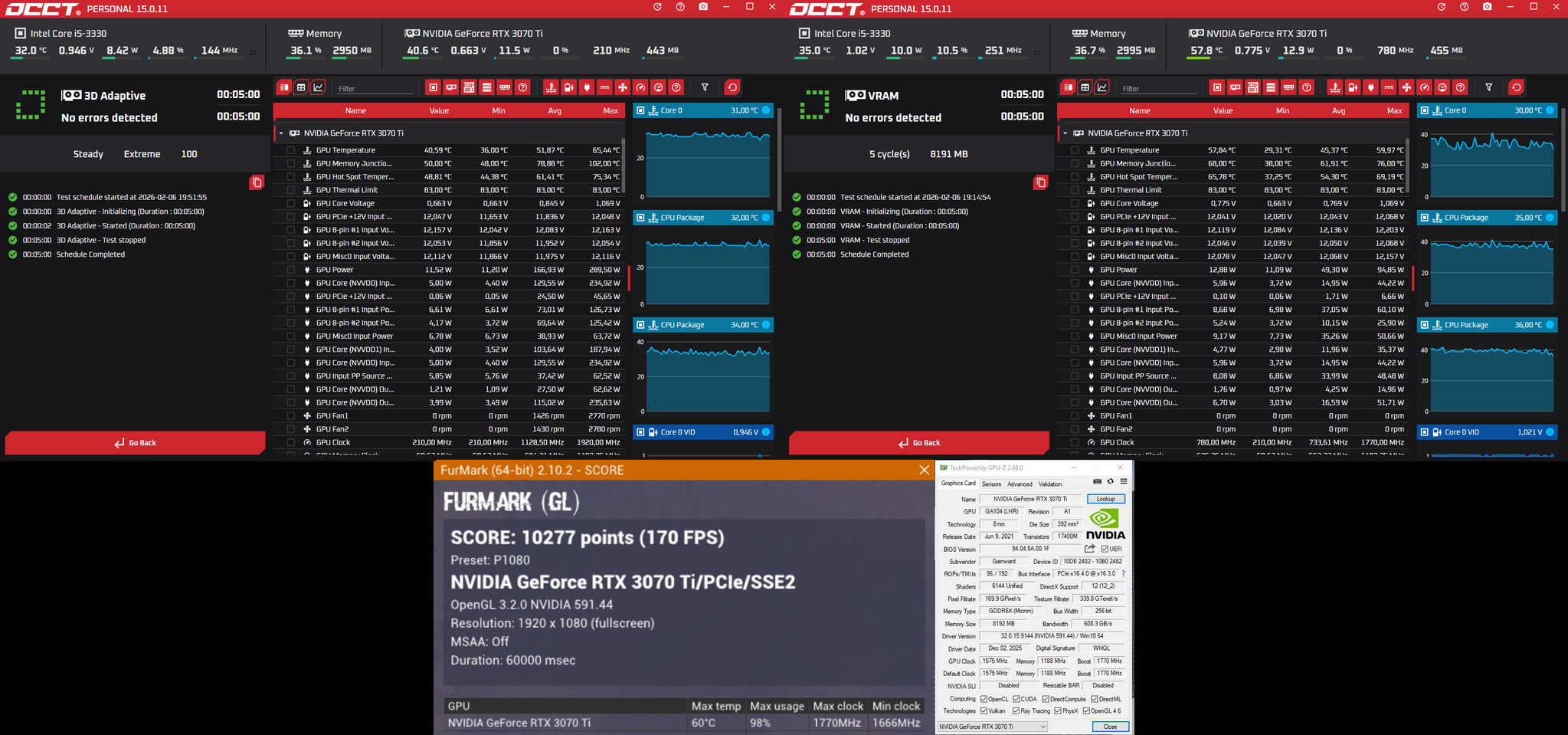The image size is (1568, 735).
Task: Toggle the Ray Tracing checkbox in GPU-Z
Action: 1016,711
